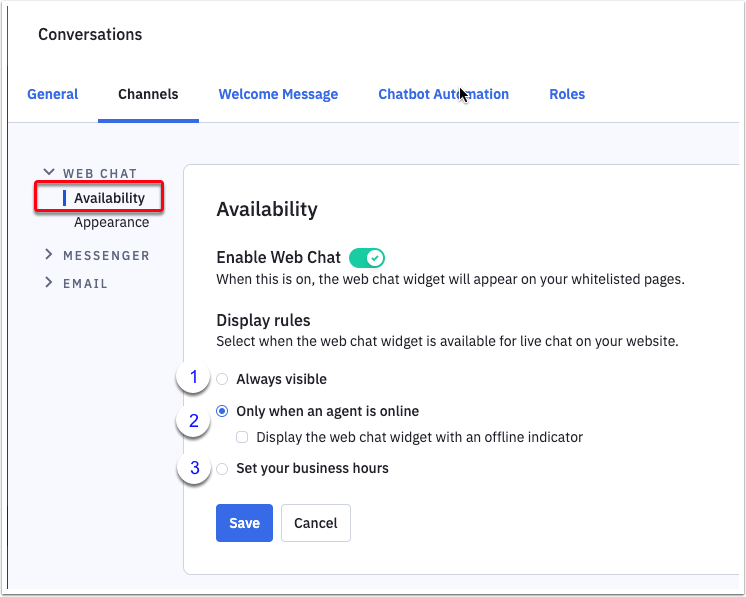Viewport: 746px width, 597px height.
Task: Toggle the Enable Web Chat switch
Action: pyautogui.click(x=367, y=258)
